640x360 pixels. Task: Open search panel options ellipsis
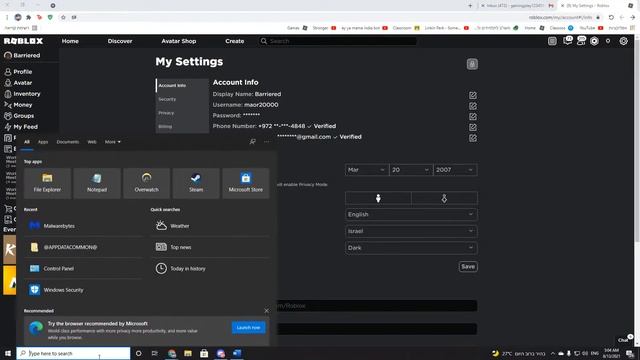tap(267, 142)
